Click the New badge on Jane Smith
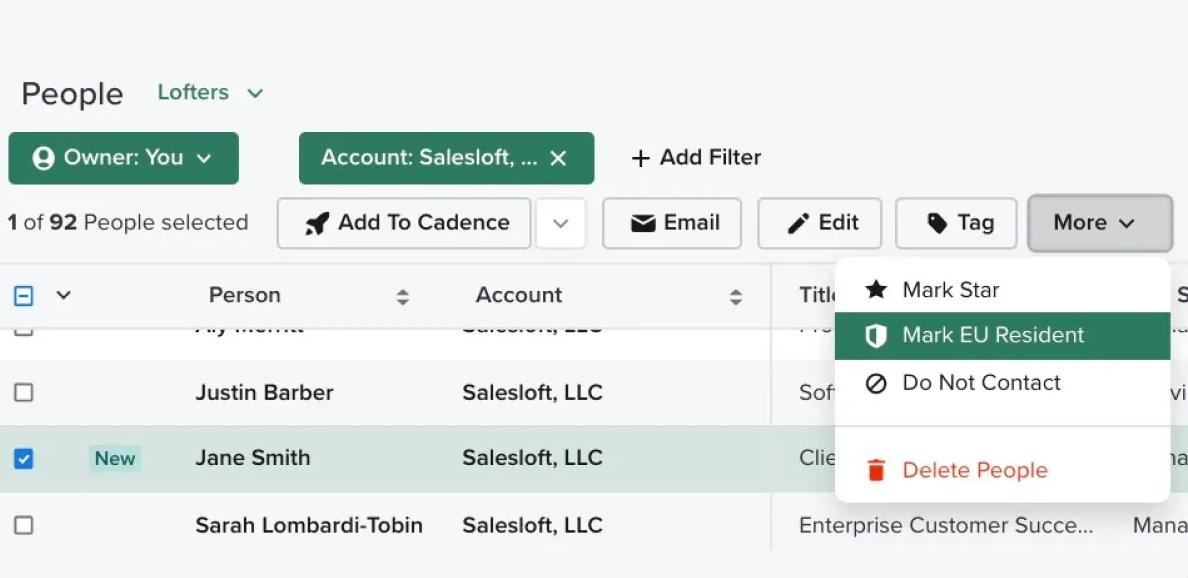Viewport: 1188px width, 578px height. click(x=115, y=458)
